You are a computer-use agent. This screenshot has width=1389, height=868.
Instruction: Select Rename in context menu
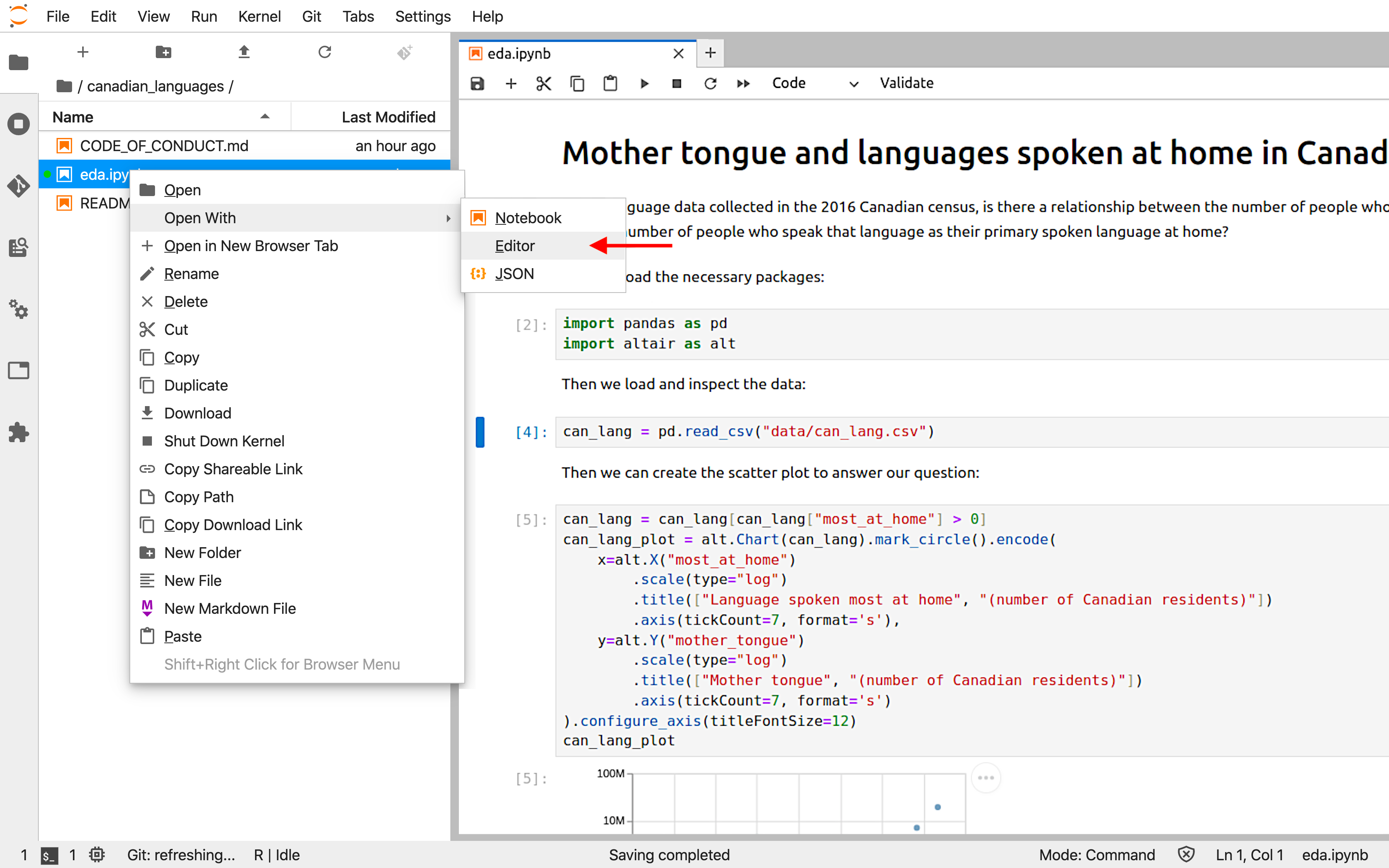tap(297, 274)
